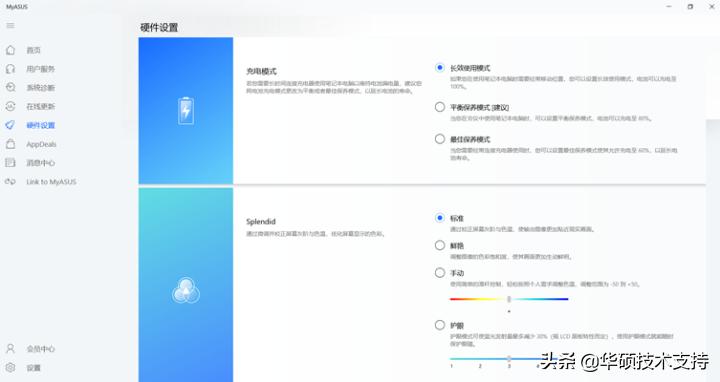Open Link to MyASUS
This screenshot has width=720, height=382.
[51, 181]
